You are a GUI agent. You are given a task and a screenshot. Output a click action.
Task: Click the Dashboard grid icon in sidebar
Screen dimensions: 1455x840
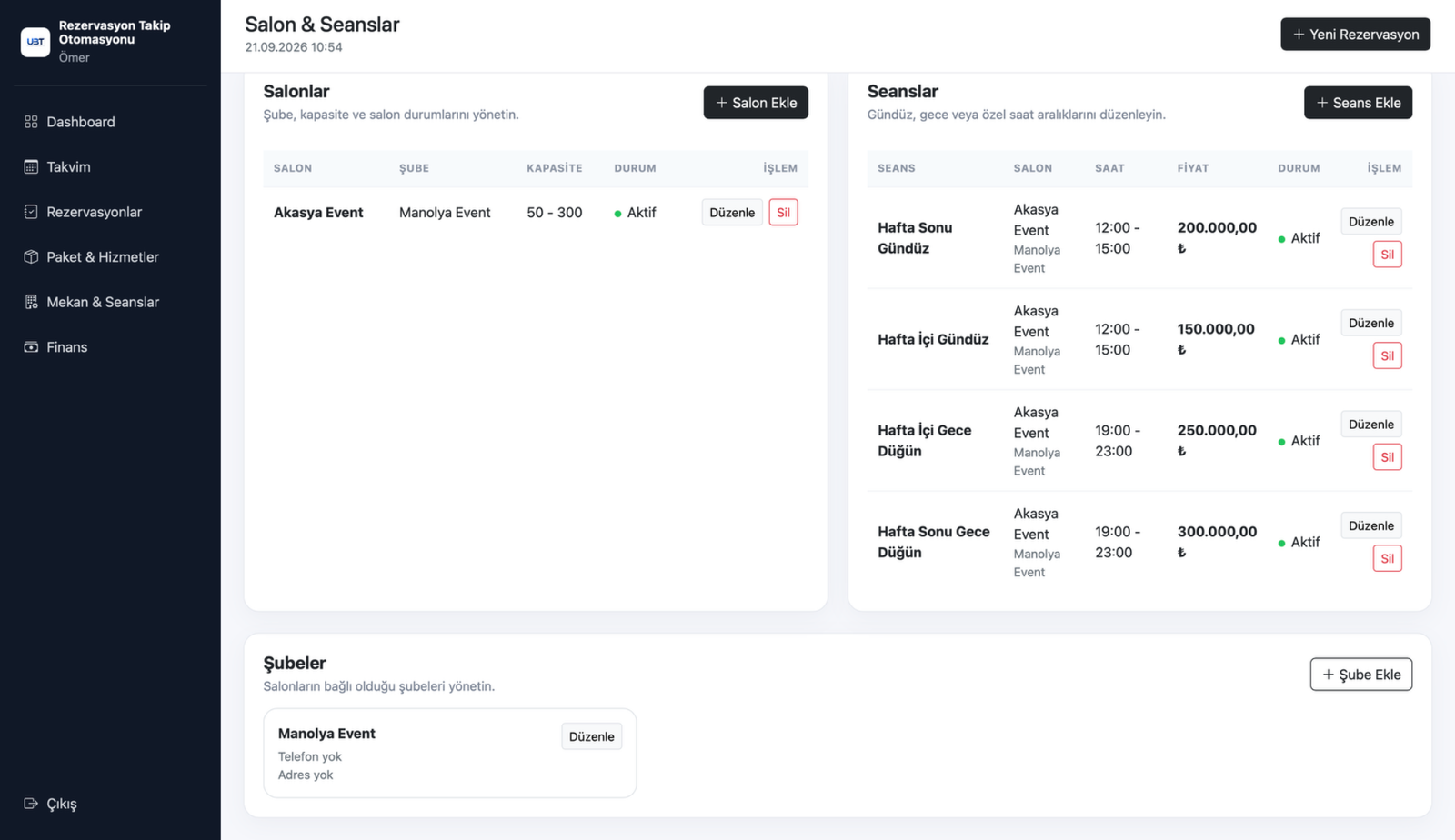pyautogui.click(x=31, y=122)
